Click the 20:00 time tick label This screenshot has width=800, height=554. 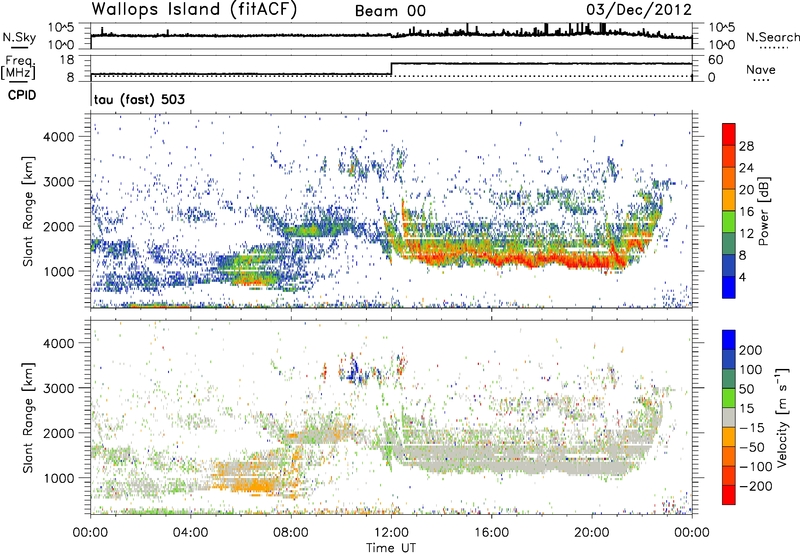(x=591, y=533)
